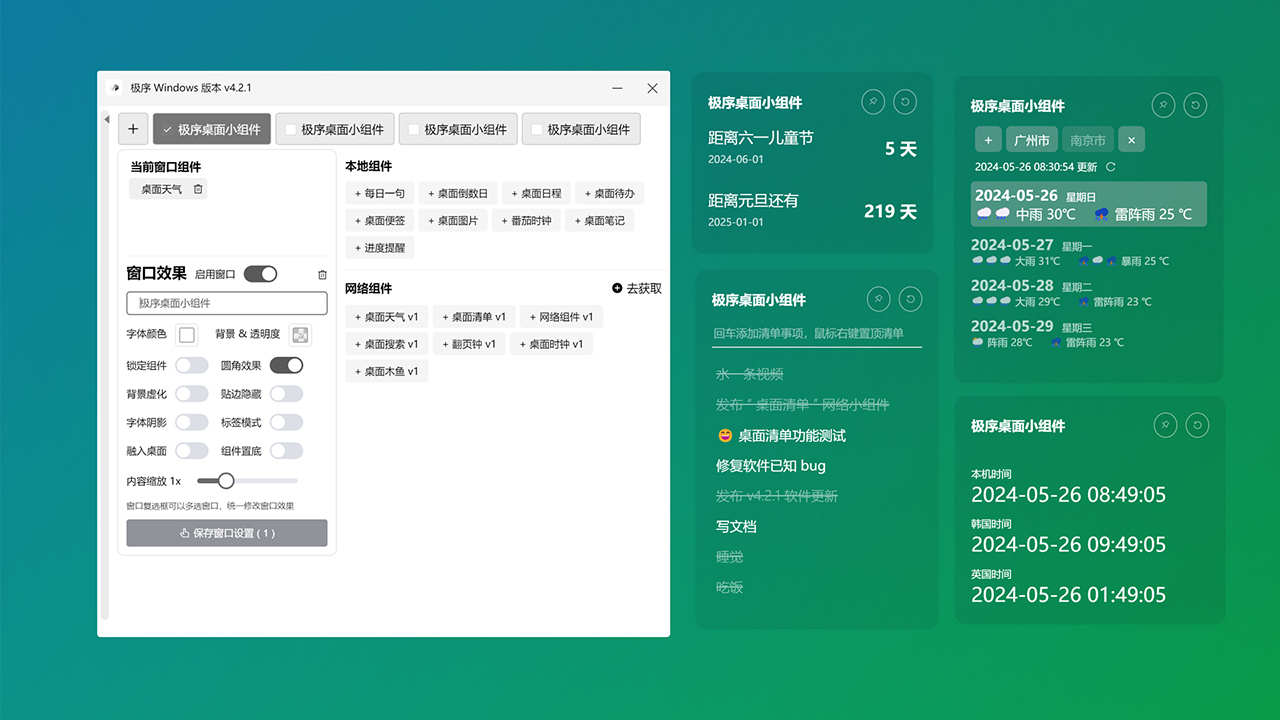Click the 内容缩放 slider handle
Viewport: 1280px width, 720px height.
(226, 481)
